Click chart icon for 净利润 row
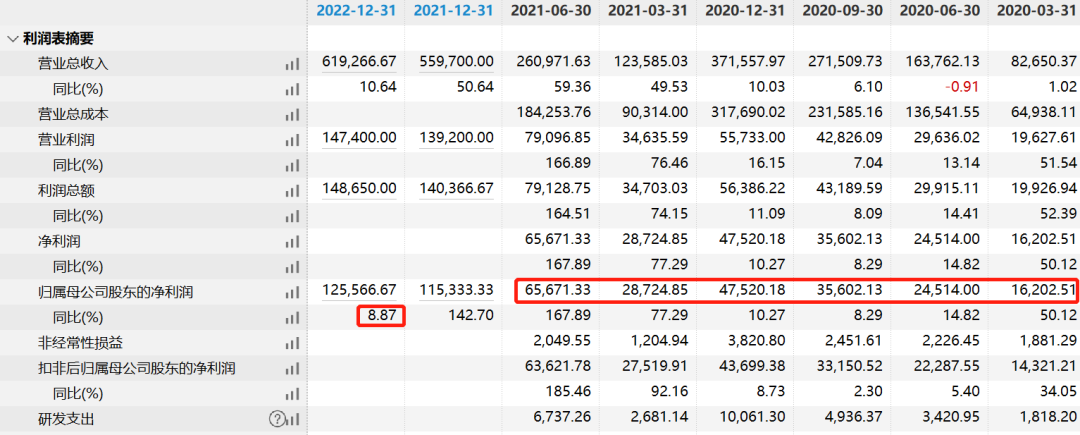Image resolution: width=1080 pixels, height=435 pixels. click(x=292, y=241)
